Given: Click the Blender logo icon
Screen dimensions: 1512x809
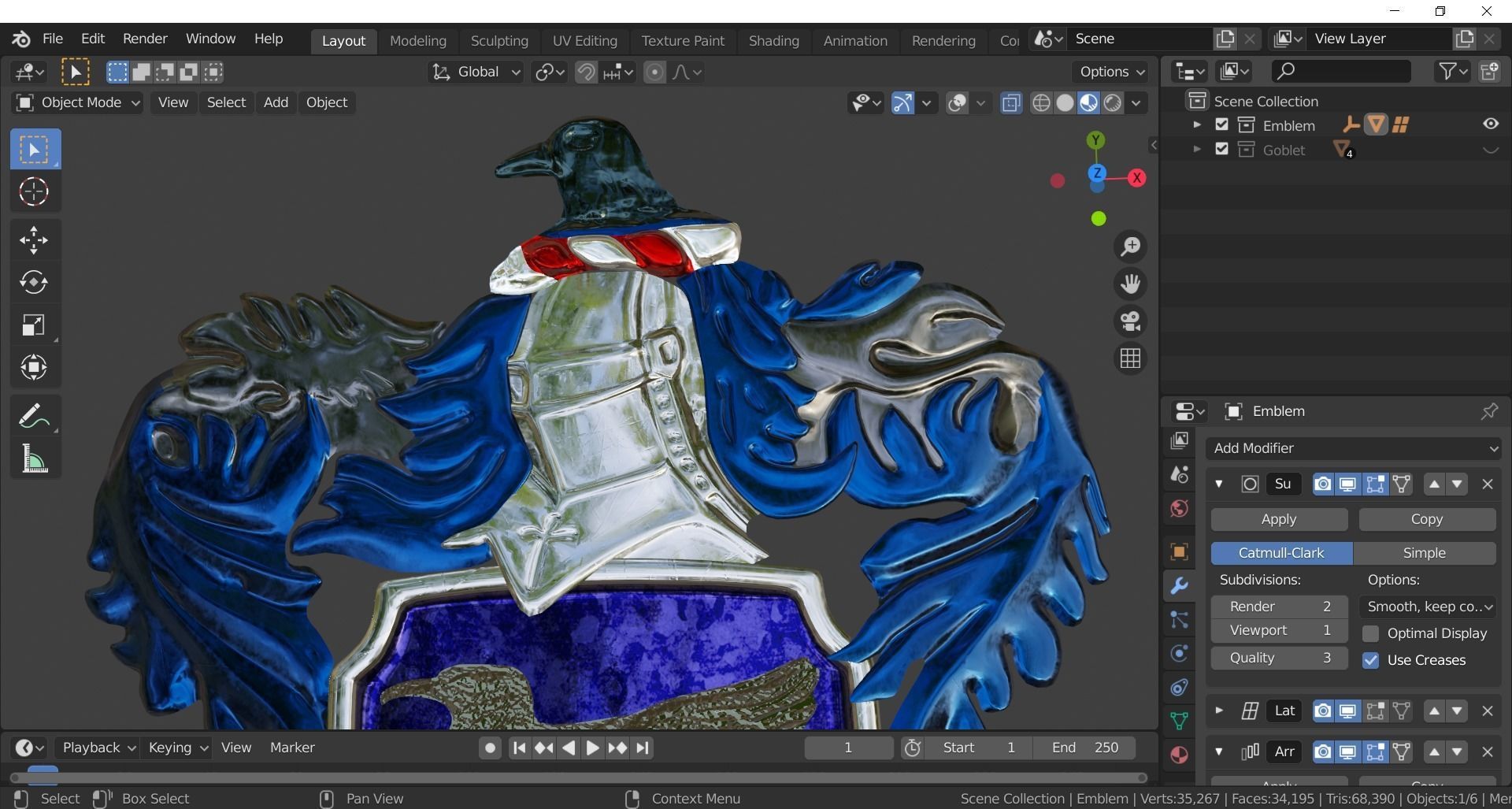Looking at the screenshot, I should click(x=21, y=39).
